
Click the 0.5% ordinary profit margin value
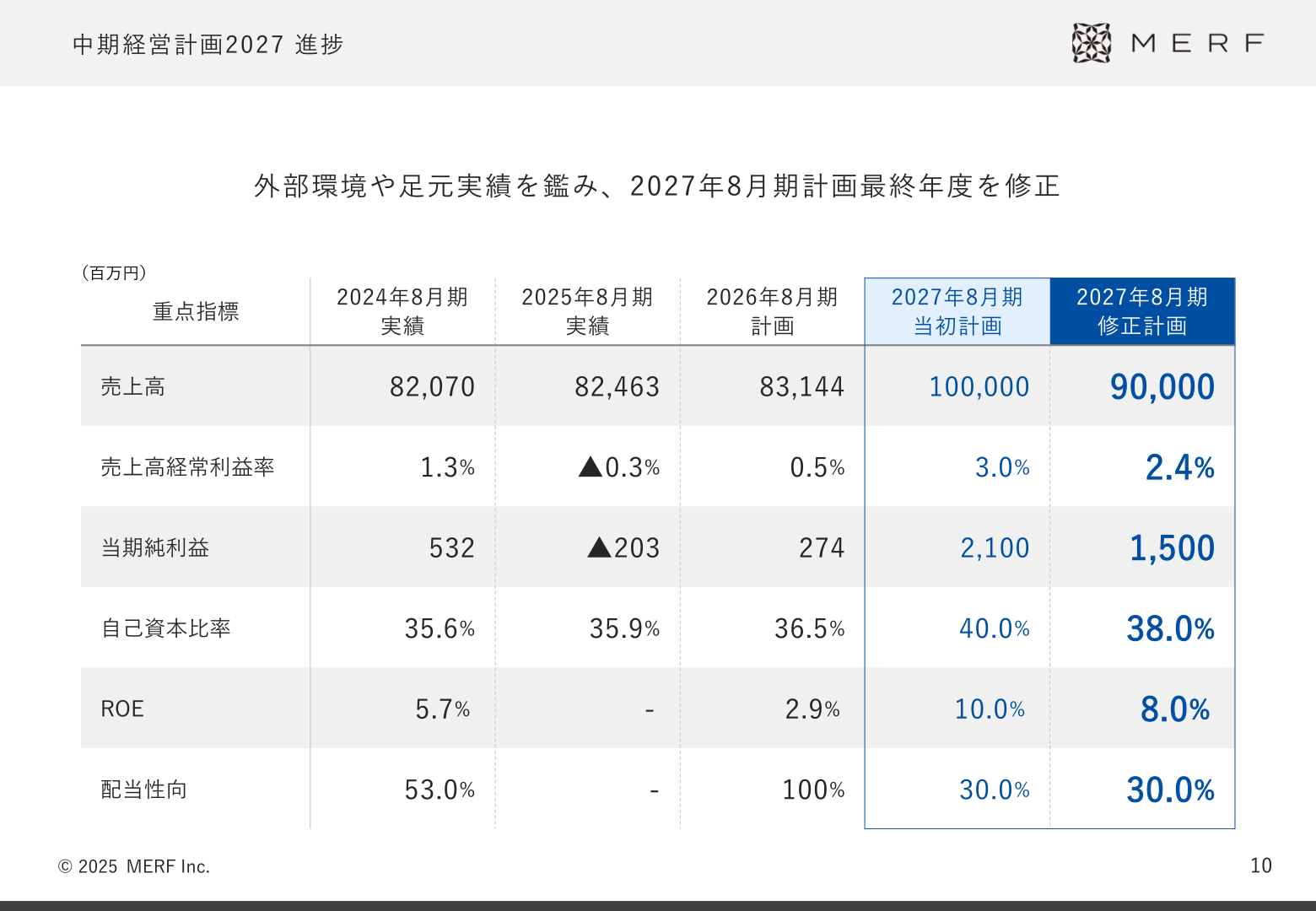(x=817, y=466)
